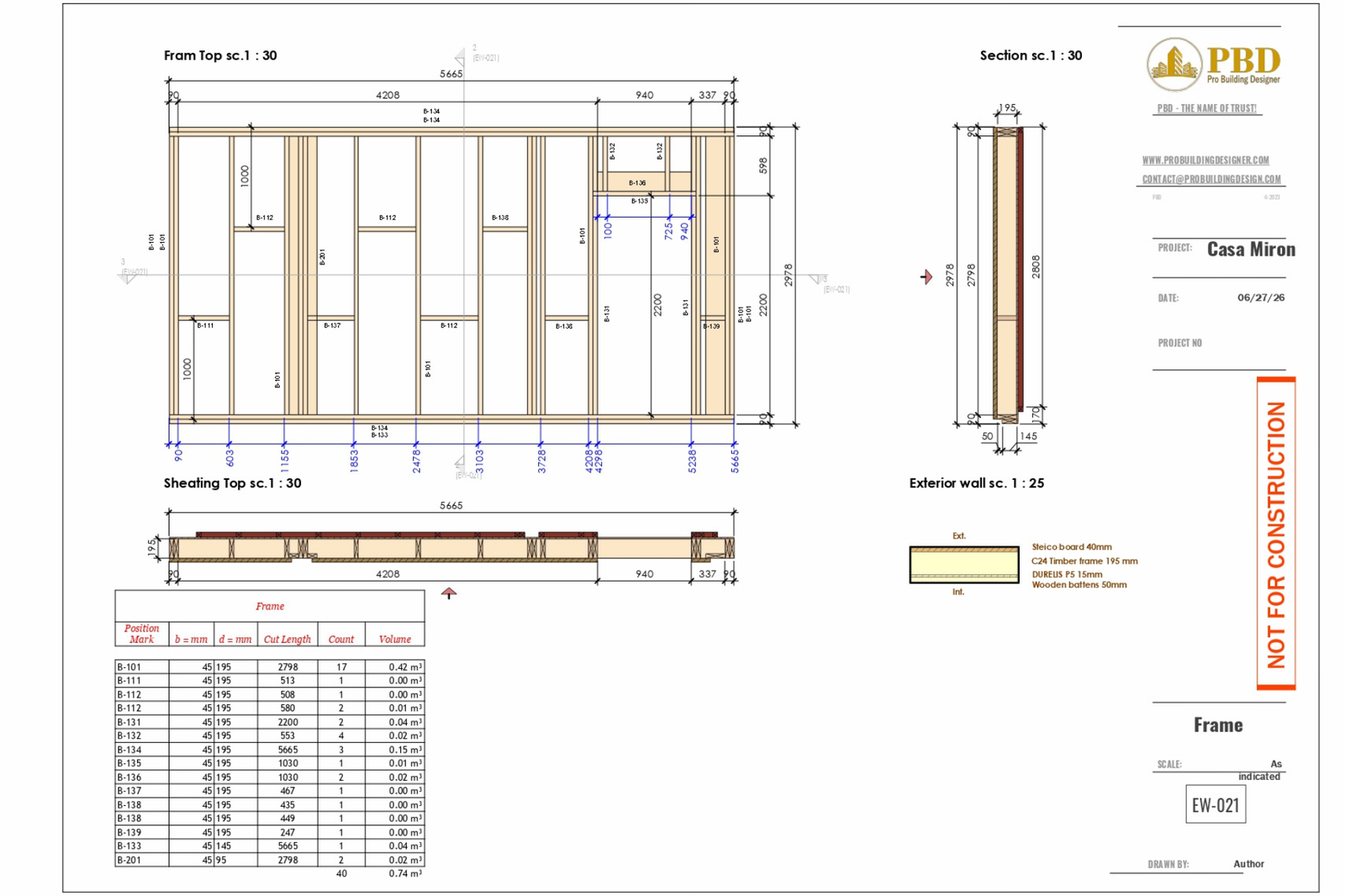The height and width of the screenshot is (896, 1345).
Task: Click the 598 dimension right of Fram Top
Action: pyautogui.click(x=763, y=166)
